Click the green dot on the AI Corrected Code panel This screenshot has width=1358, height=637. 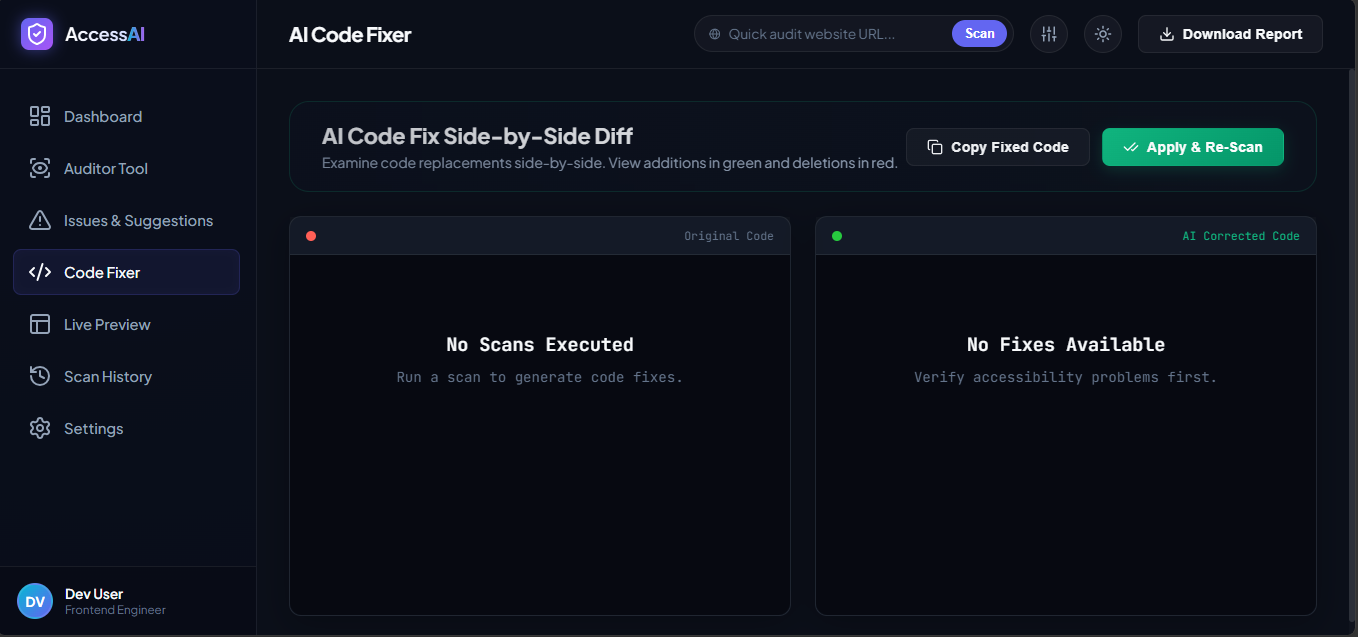tap(837, 236)
